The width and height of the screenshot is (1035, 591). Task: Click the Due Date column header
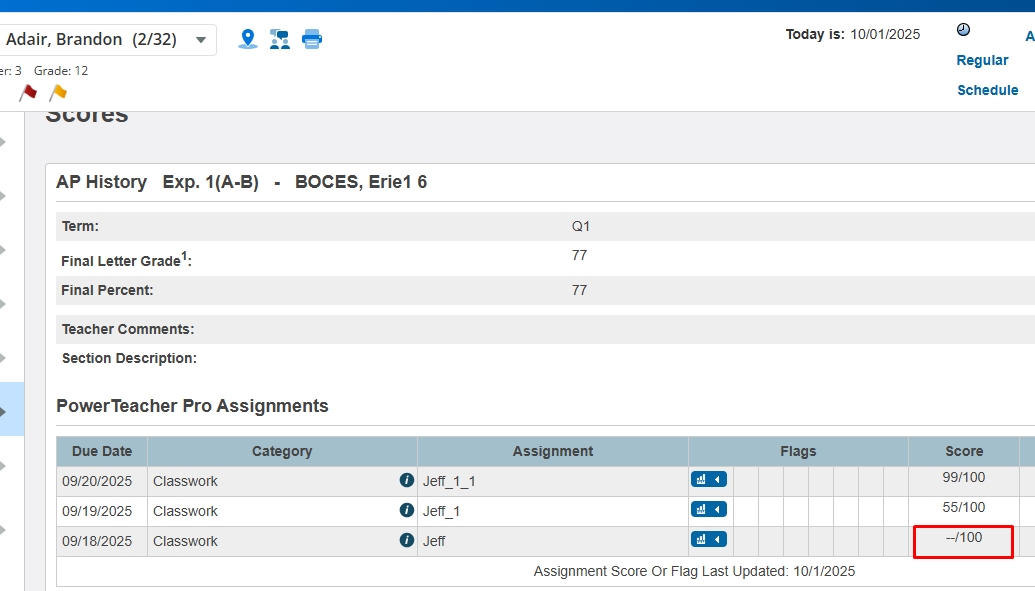click(102, 451)
